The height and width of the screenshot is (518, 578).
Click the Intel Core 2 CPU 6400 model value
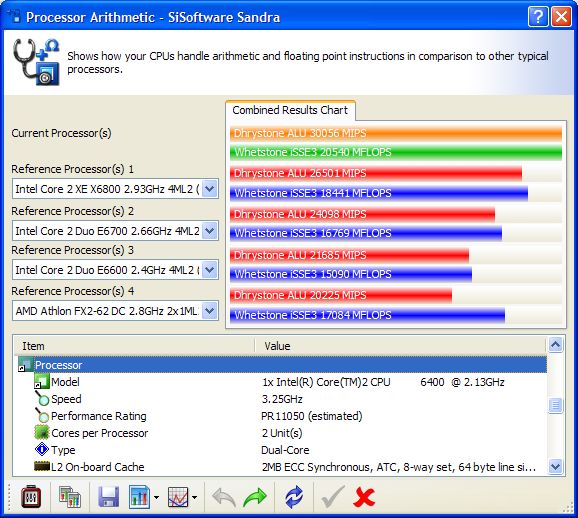click(x=383, y=382)
